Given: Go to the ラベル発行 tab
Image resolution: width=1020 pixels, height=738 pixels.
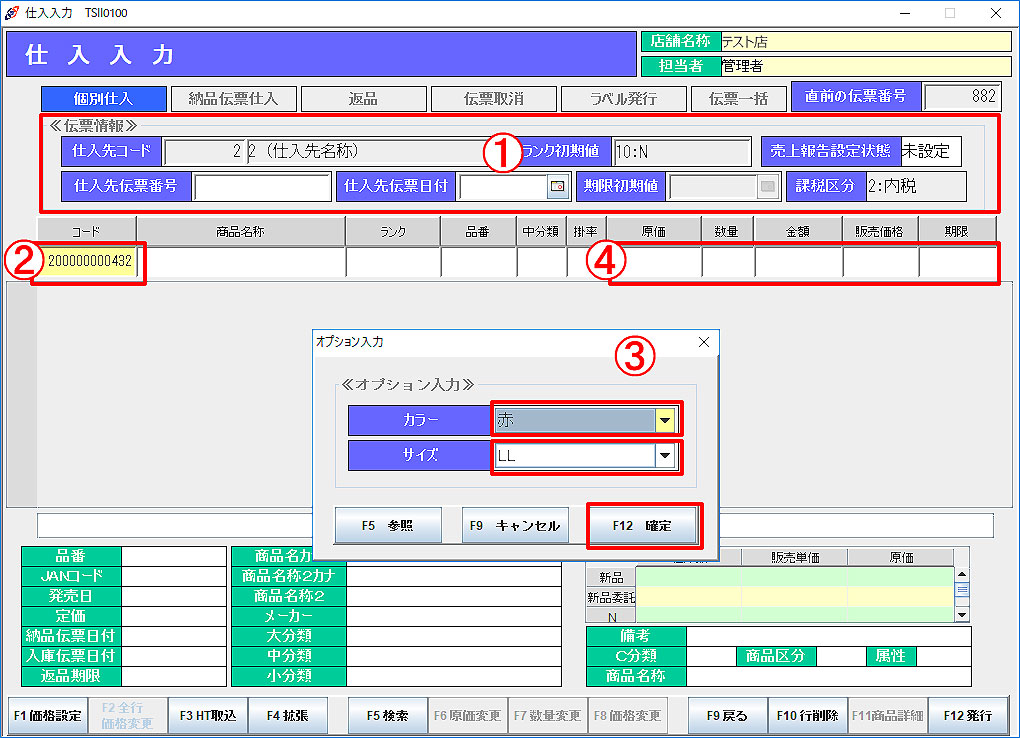Looking at the screenshot, I should [x=623, y=99].
